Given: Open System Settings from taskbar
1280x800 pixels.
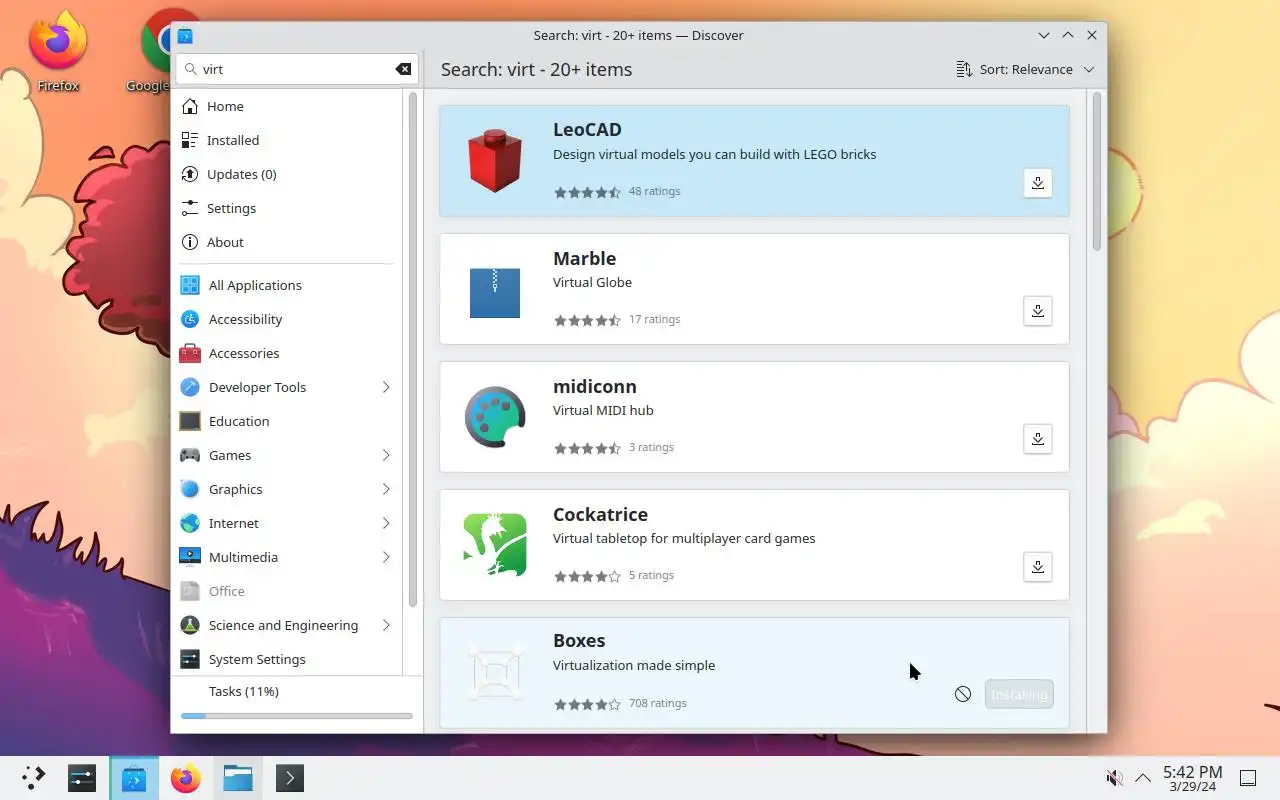Looking at the screenshot, I should (82, 778).
